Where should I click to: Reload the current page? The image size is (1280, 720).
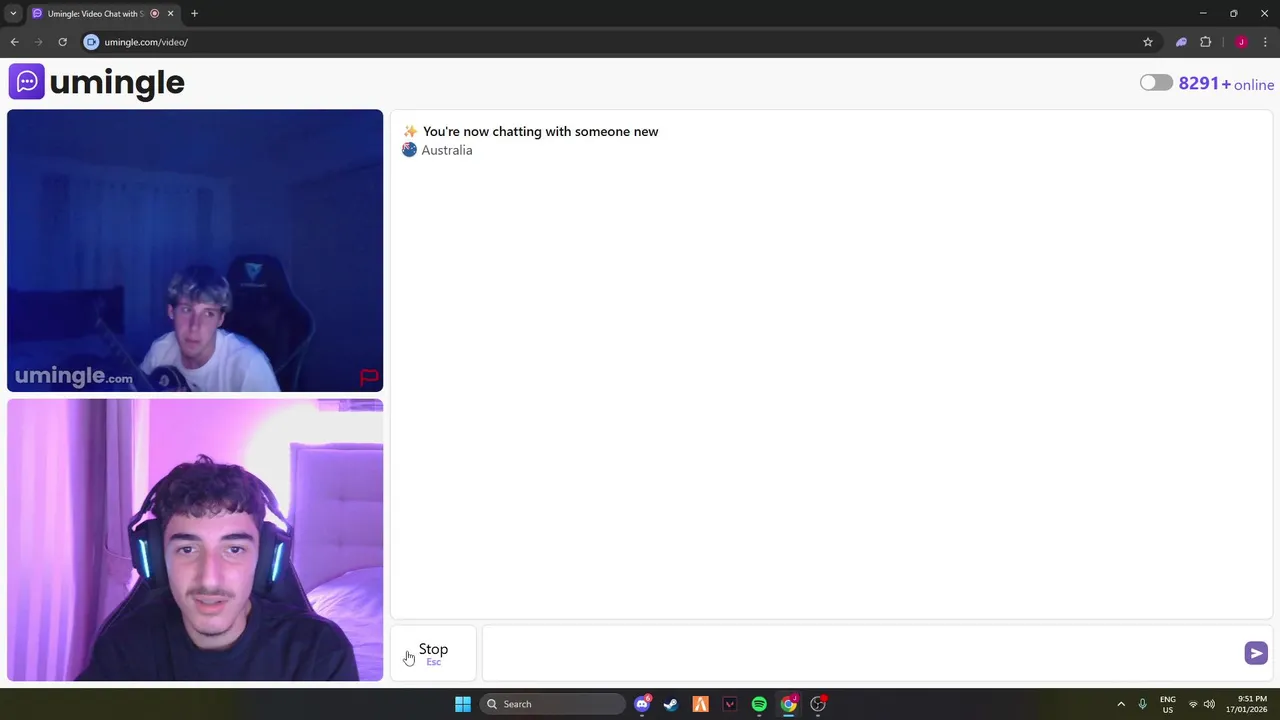(x=62, y=42)
